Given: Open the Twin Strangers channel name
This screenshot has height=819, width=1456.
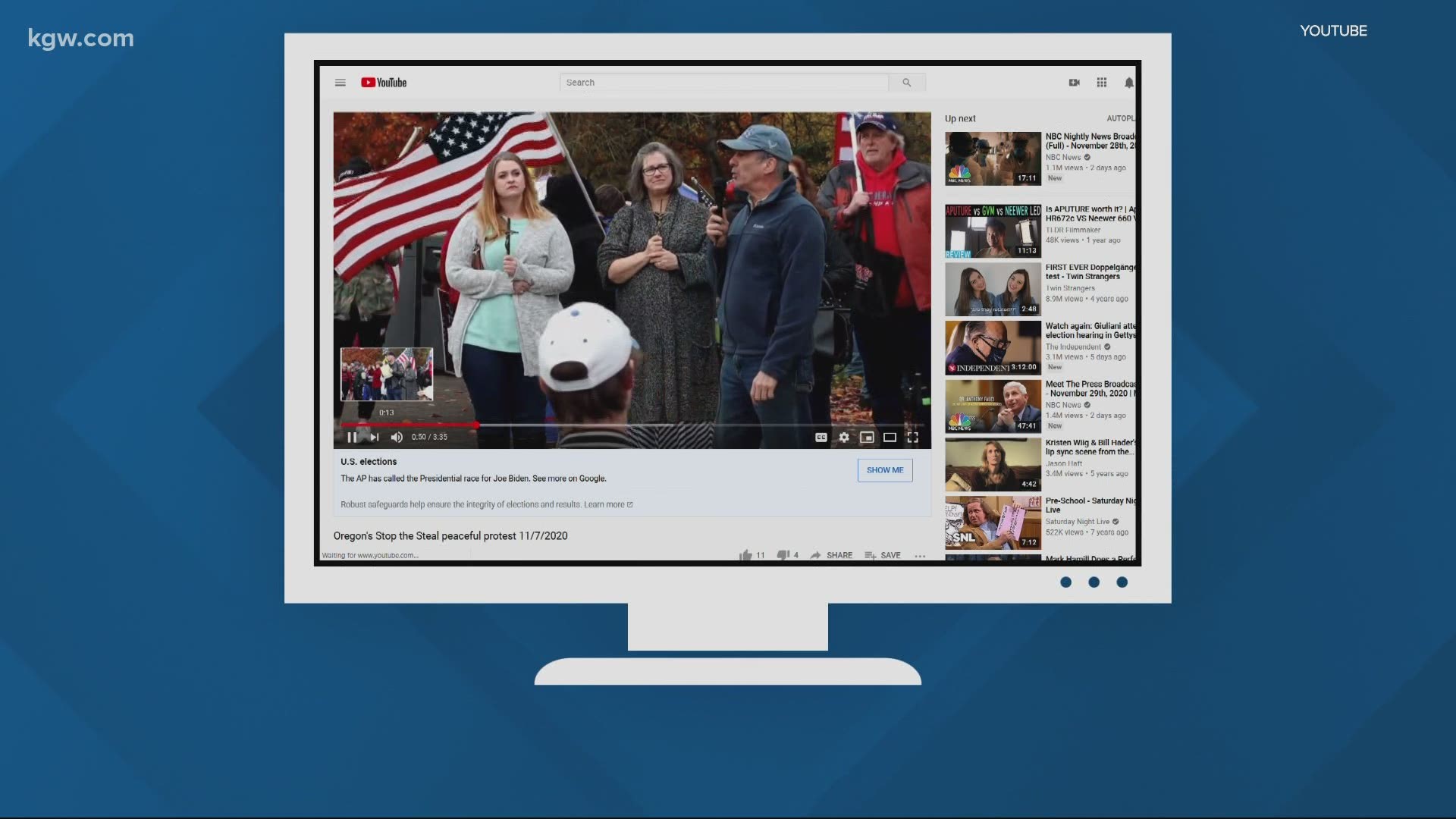Looking at the screenshot, I should [x=1070, y=289].
